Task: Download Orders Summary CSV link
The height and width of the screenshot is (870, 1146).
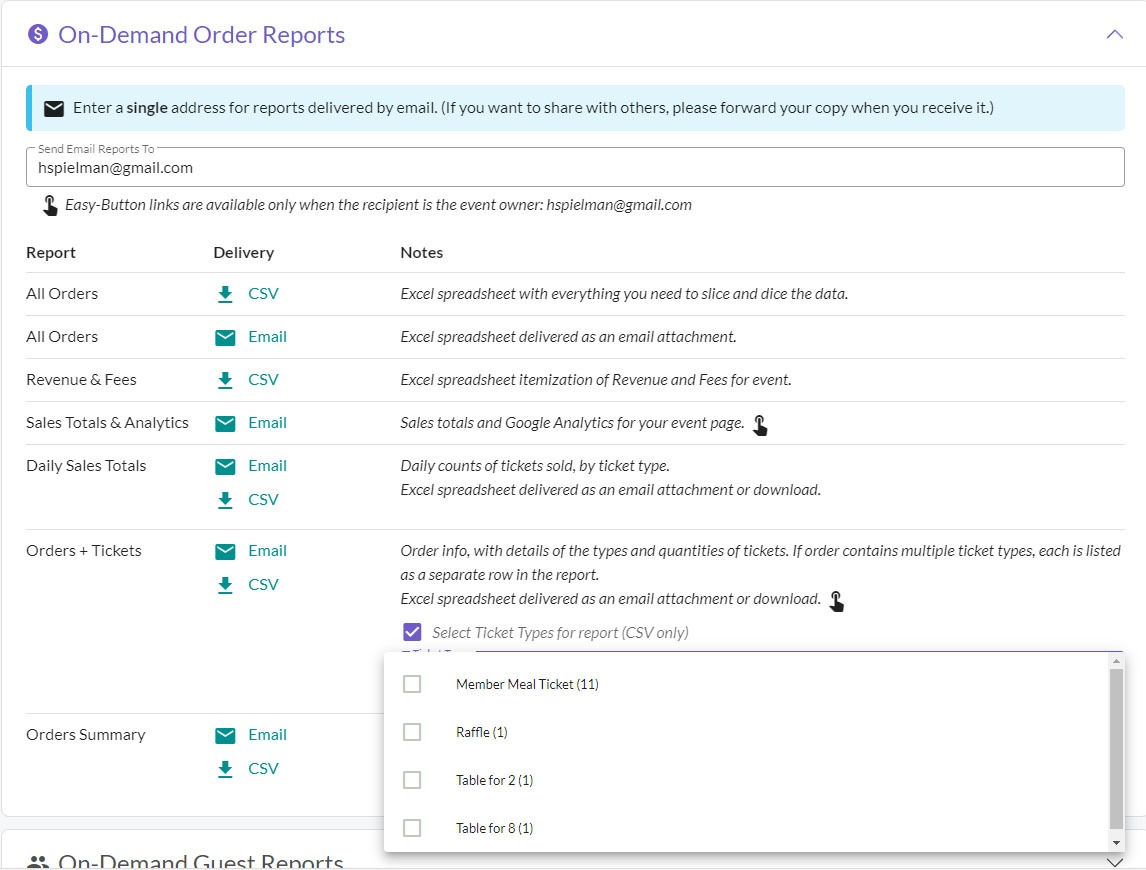Action: 263,769
